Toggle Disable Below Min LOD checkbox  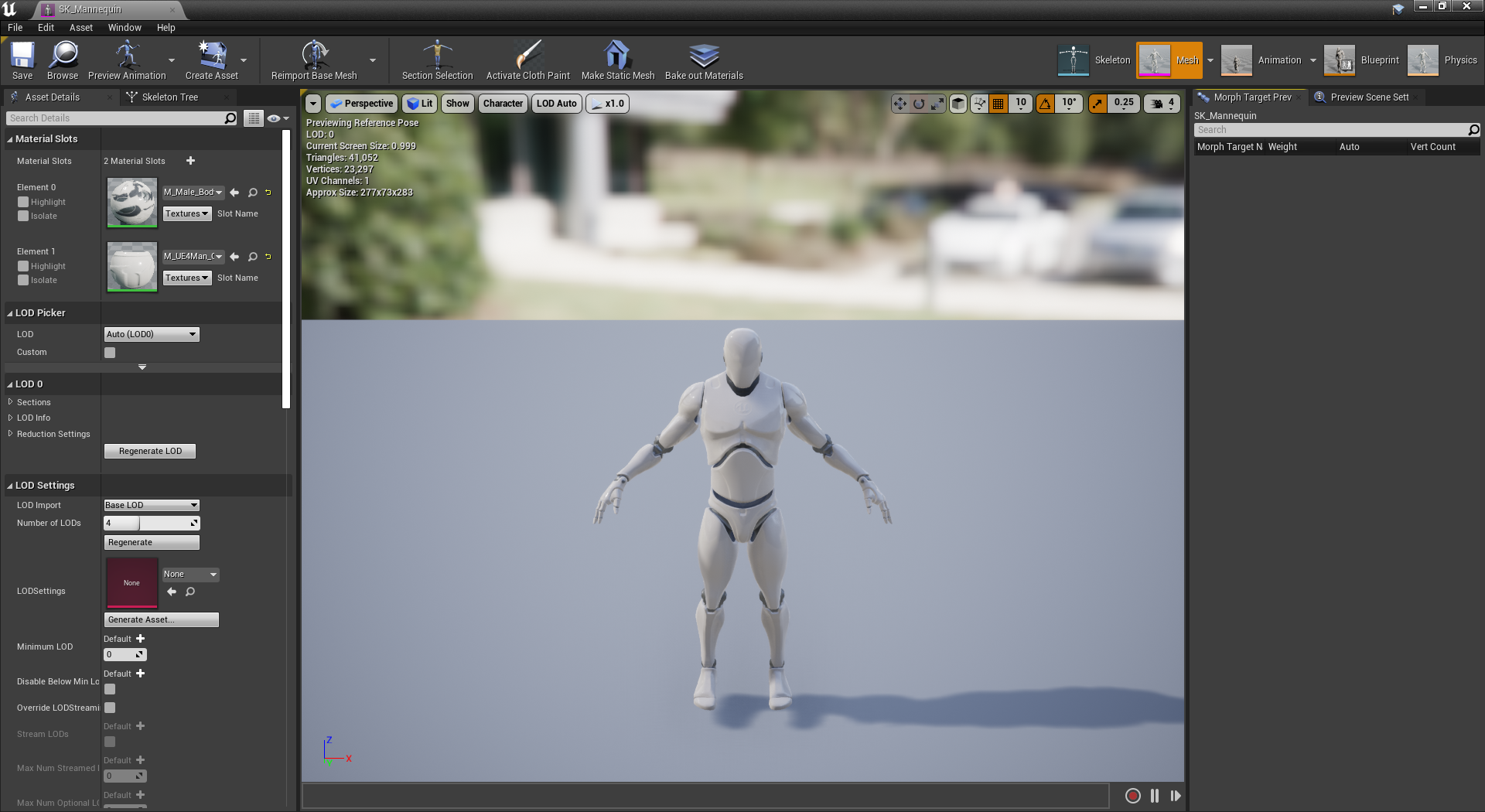[110, 689]
